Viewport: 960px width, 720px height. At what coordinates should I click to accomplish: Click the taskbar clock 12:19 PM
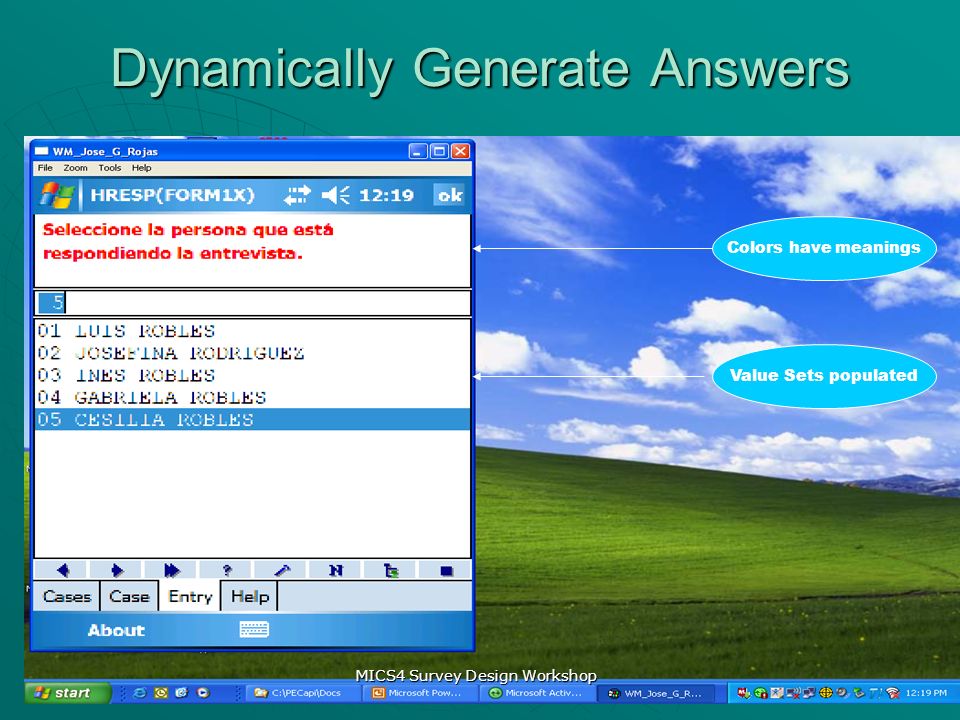pos(926,693)
